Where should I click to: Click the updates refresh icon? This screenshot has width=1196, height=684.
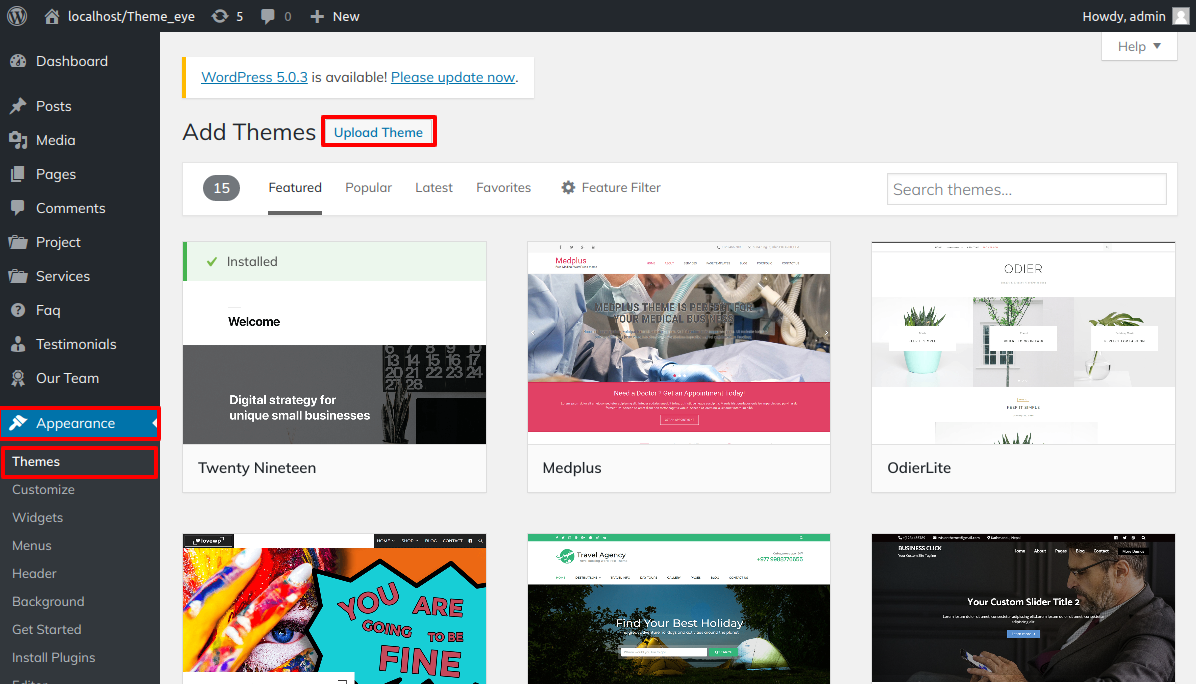[x=220, y=16]
